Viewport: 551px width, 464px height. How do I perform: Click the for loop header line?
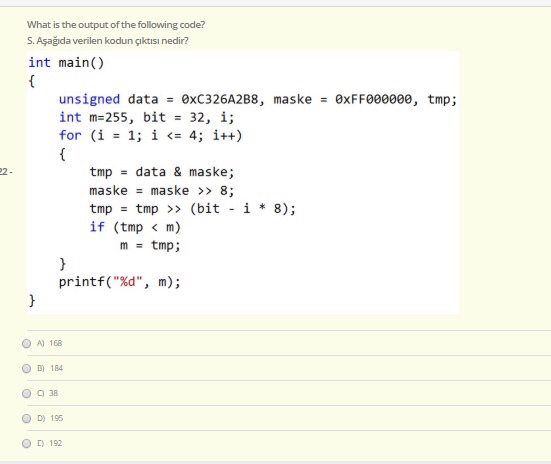[x=150, y=136]
